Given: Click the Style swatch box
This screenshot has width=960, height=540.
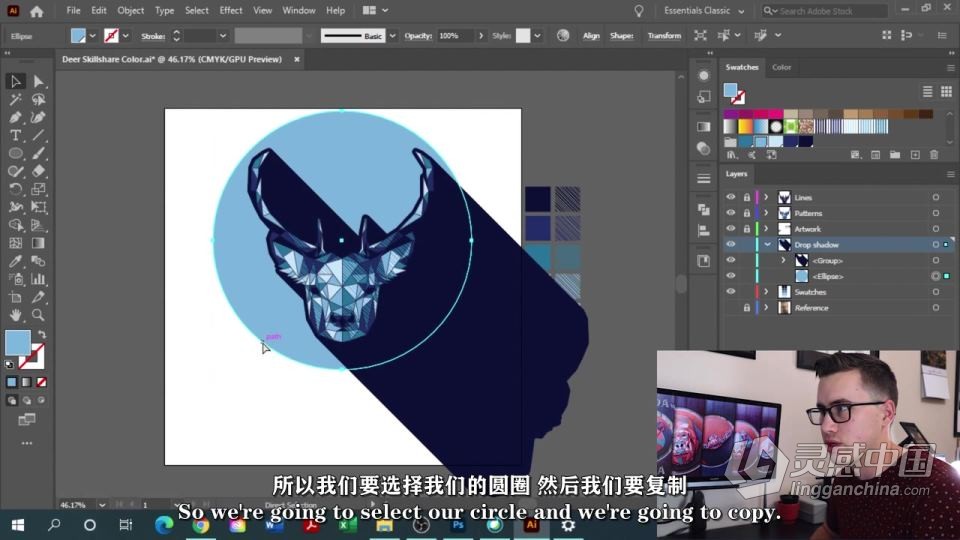Looking at the screenshot, I should click(x=523, y=36).
